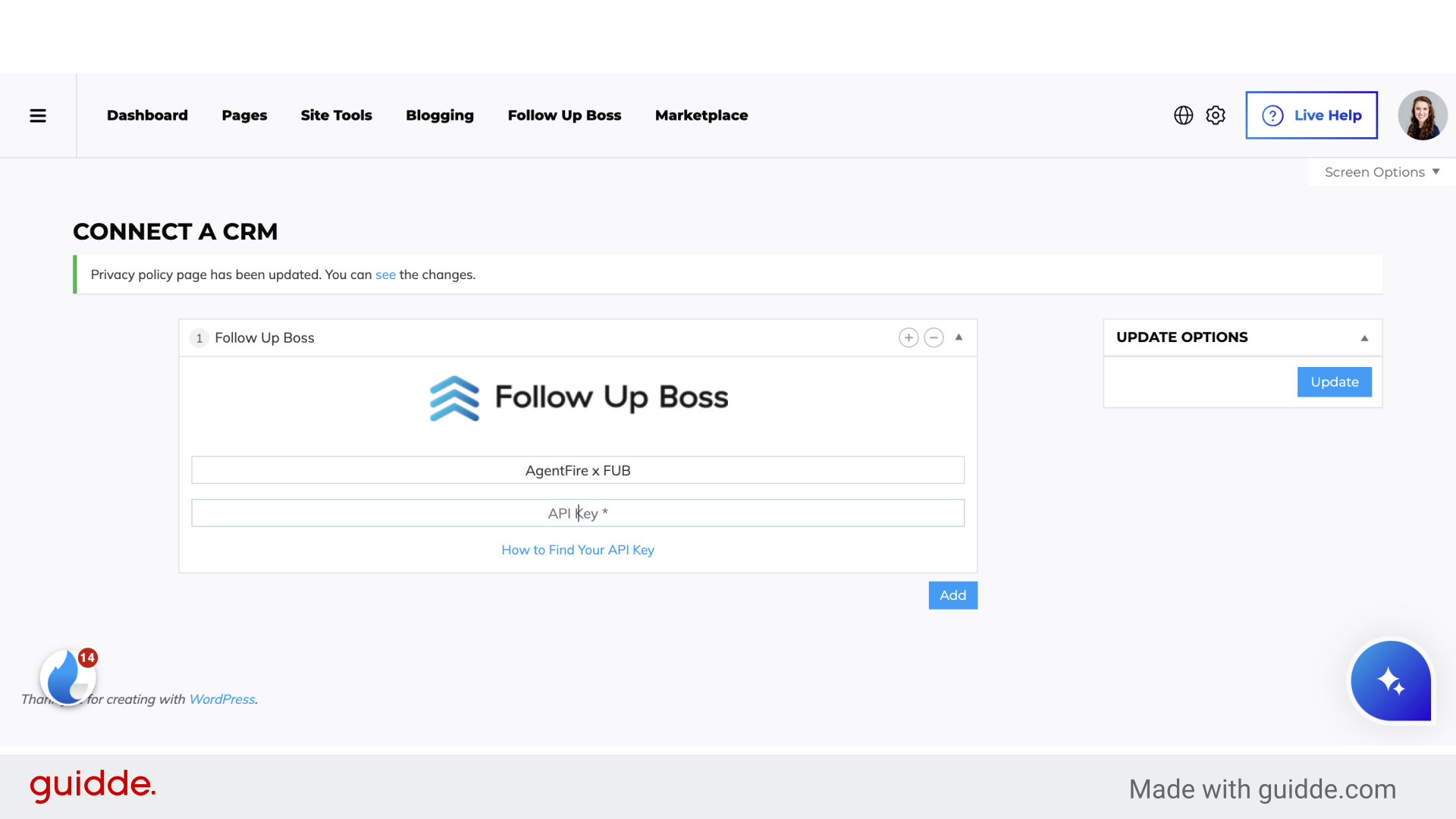Image resolution: width=1456 pixels, height=819 pixels.
Task: Click the guidde widget in the corner
Action: [x=1391, y=681]
